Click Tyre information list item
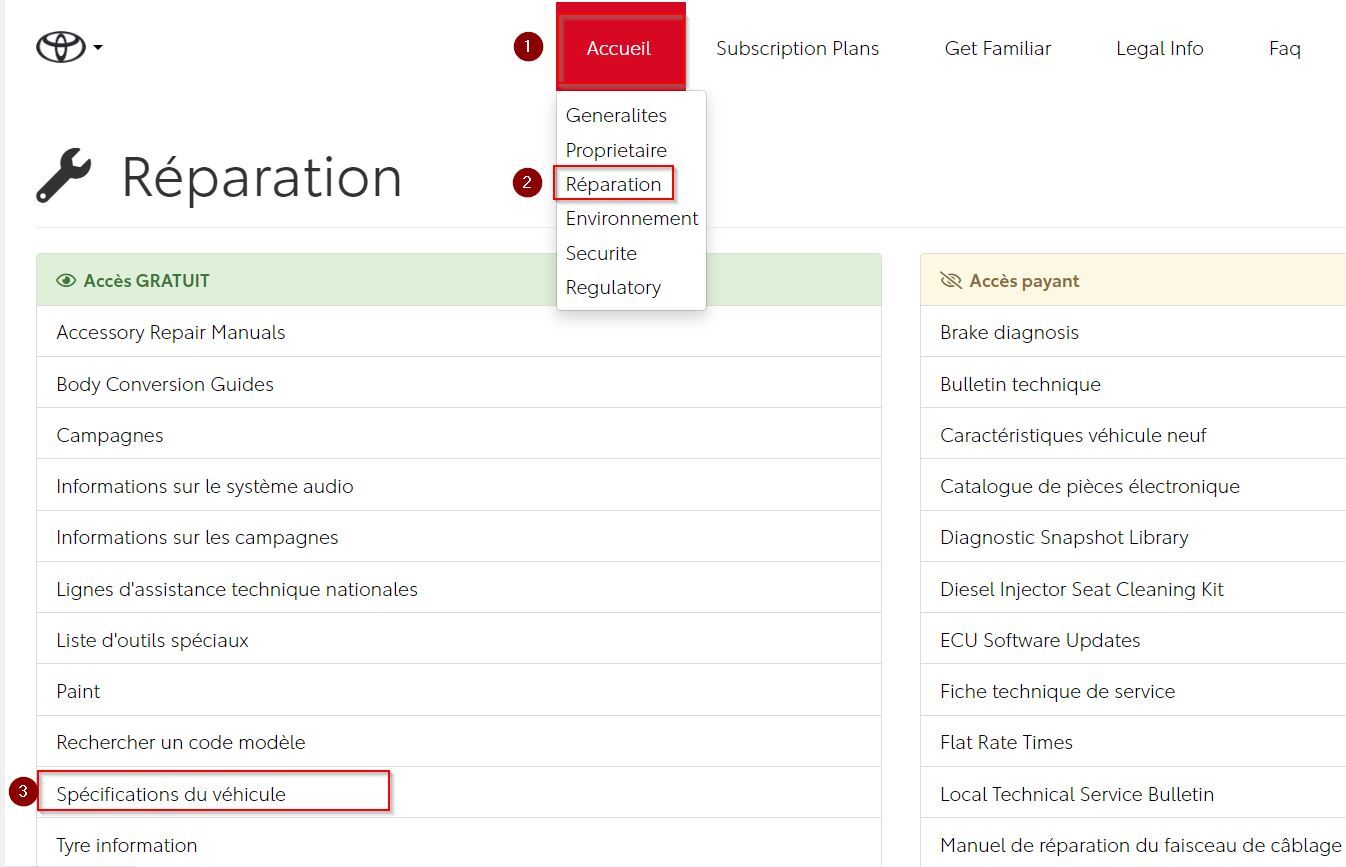This screenshot has height=867, width=1346. pyautogui.click(x=127, y=845)
